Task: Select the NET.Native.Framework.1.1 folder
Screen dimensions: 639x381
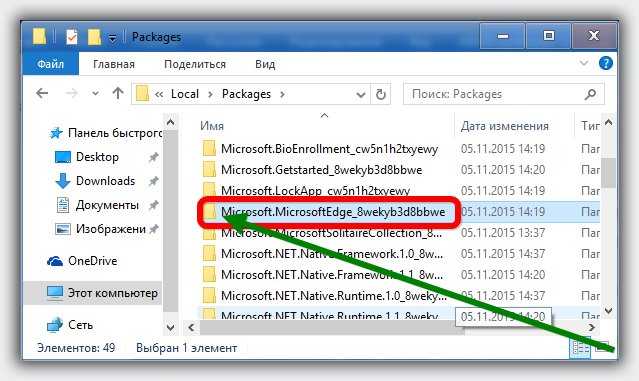Action: click(332, 275)
